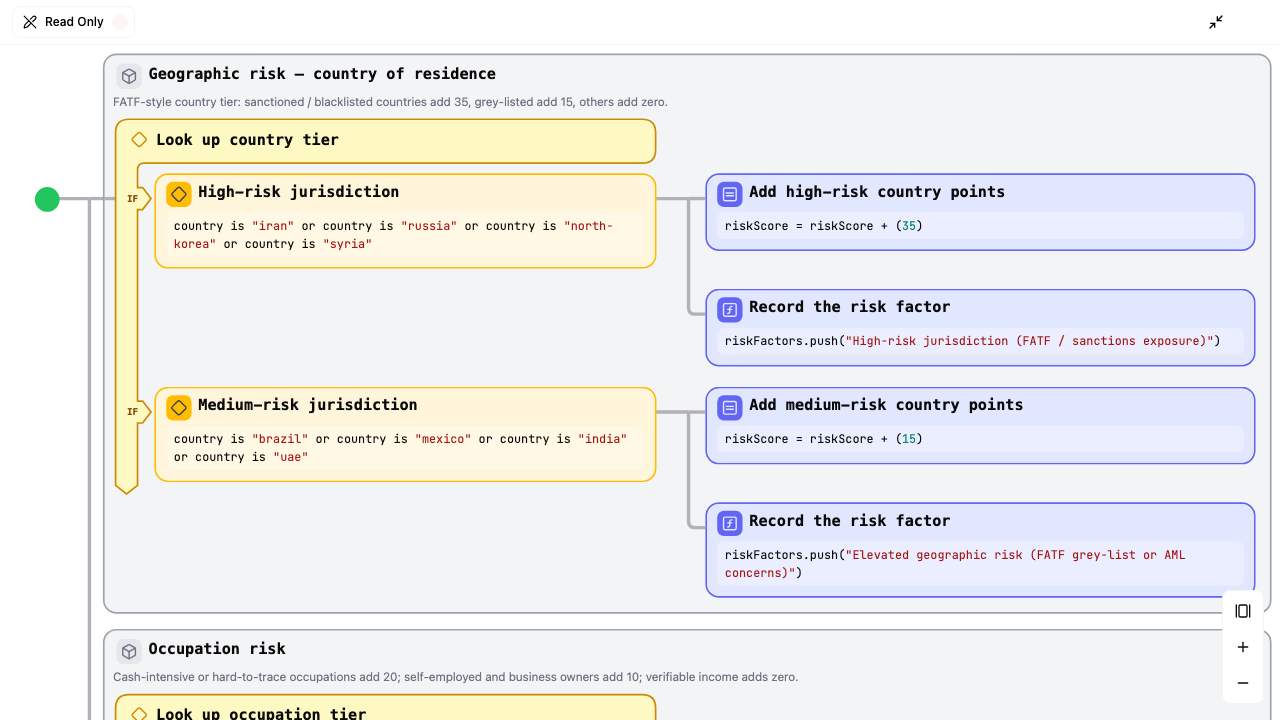Click the cube icon of Geographic risk group

pyautogui.click(x=129, y=76)
